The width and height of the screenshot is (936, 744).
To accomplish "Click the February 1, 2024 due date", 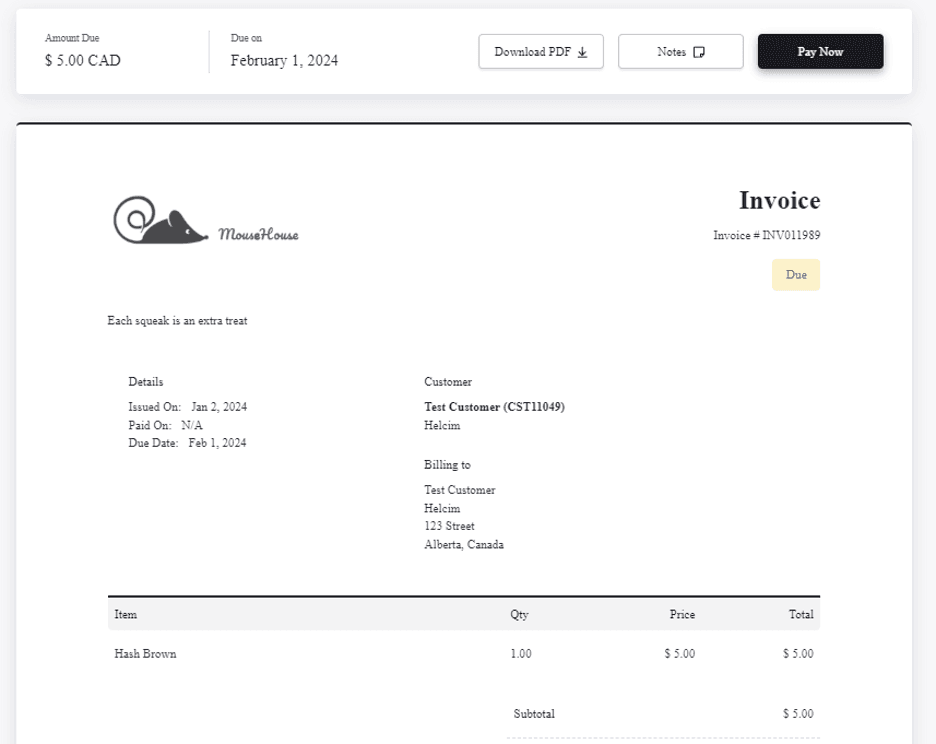I will click(x=284, y=61).
